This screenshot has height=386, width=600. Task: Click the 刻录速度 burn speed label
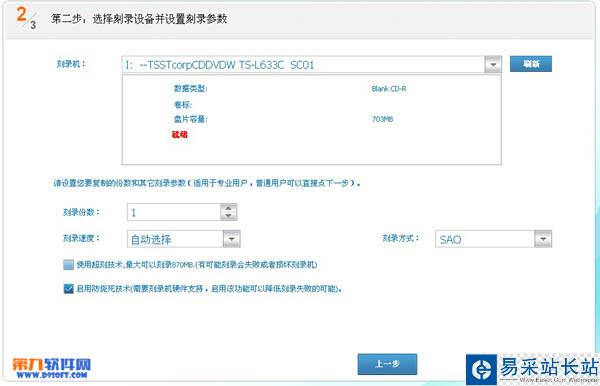81,238
